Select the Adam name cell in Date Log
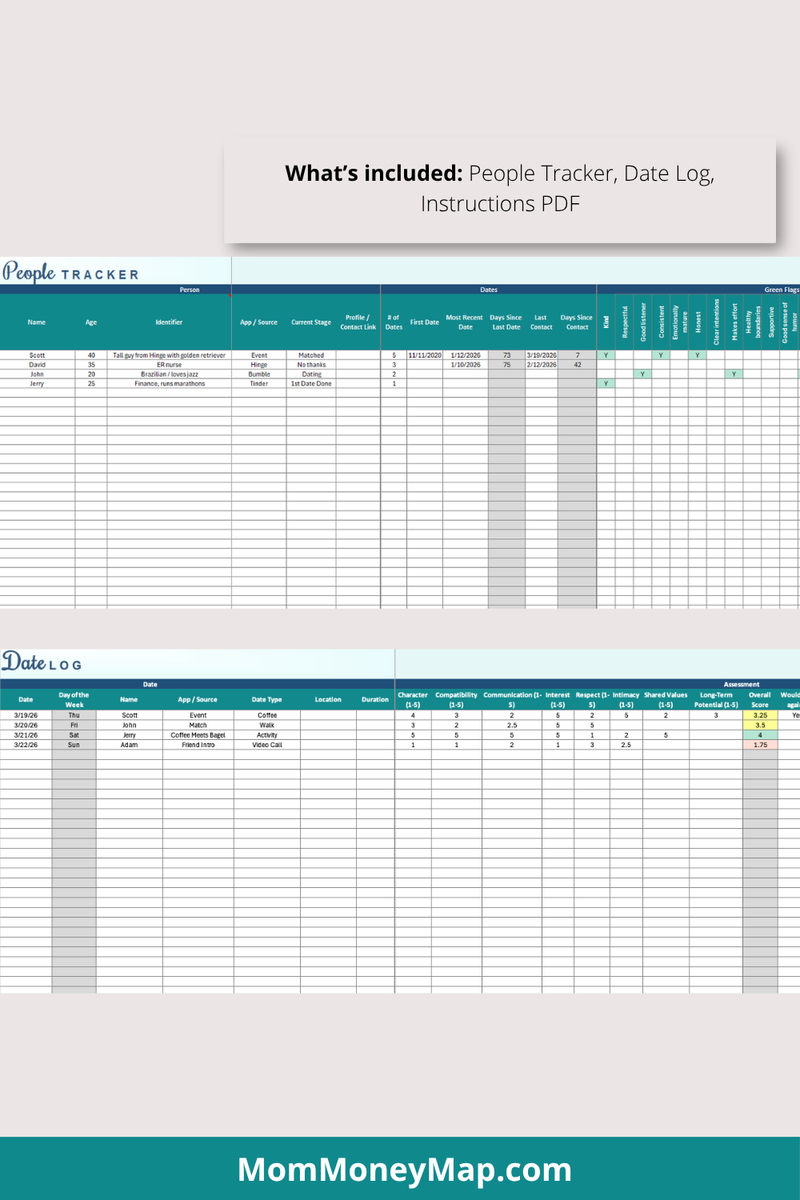This screenshot has width=800, height=1200. (x=129, y=744)
